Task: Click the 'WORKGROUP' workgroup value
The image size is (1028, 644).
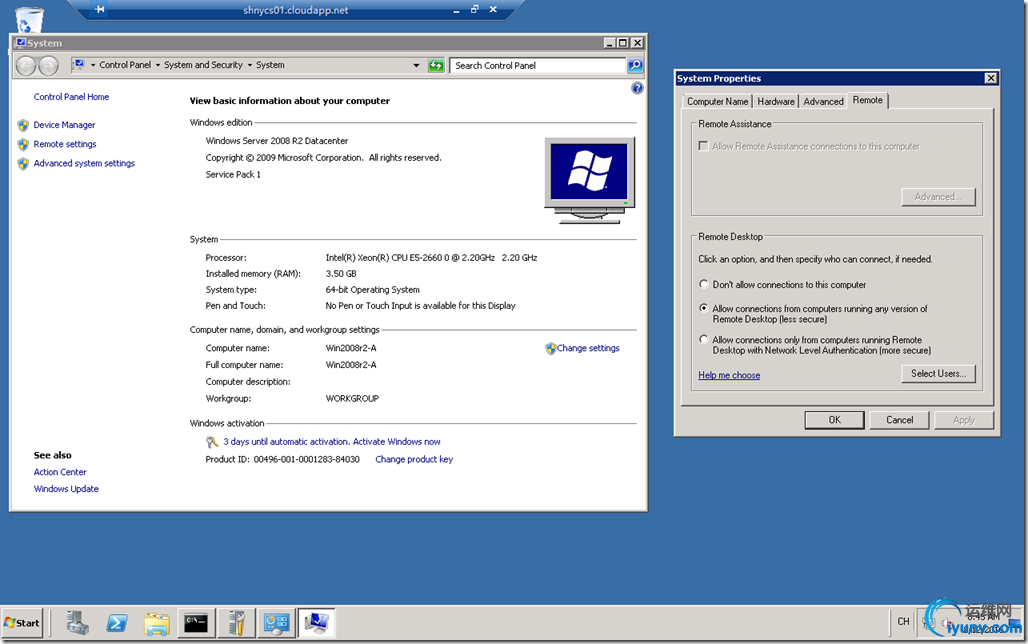Action: coord(352,399)
